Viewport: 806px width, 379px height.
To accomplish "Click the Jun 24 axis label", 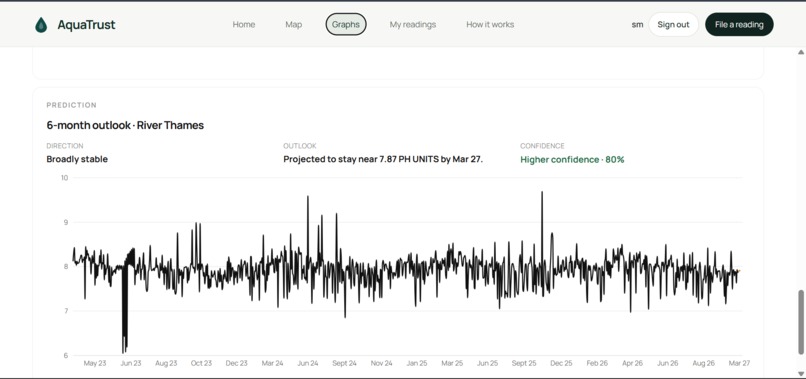I will 307,363.
